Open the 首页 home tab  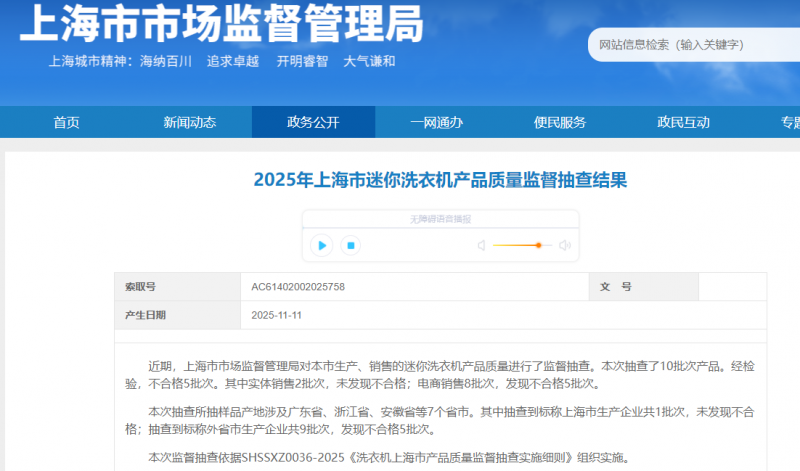click(x=67, y=122)
